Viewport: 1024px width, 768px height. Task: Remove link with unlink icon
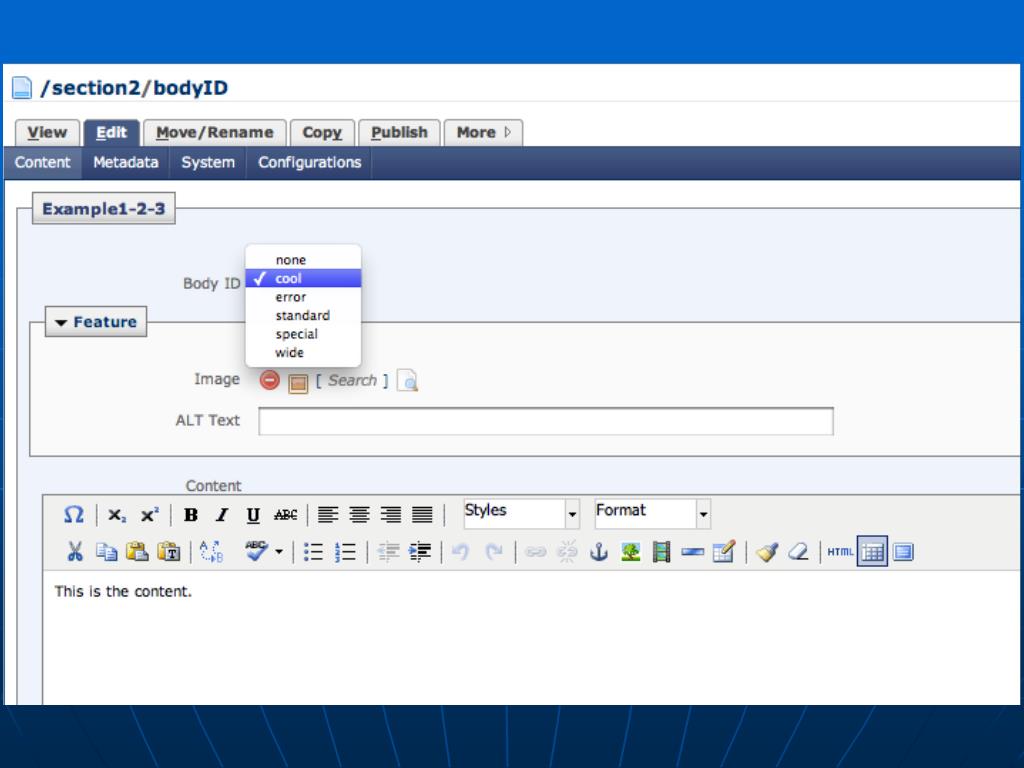(567, 552)
